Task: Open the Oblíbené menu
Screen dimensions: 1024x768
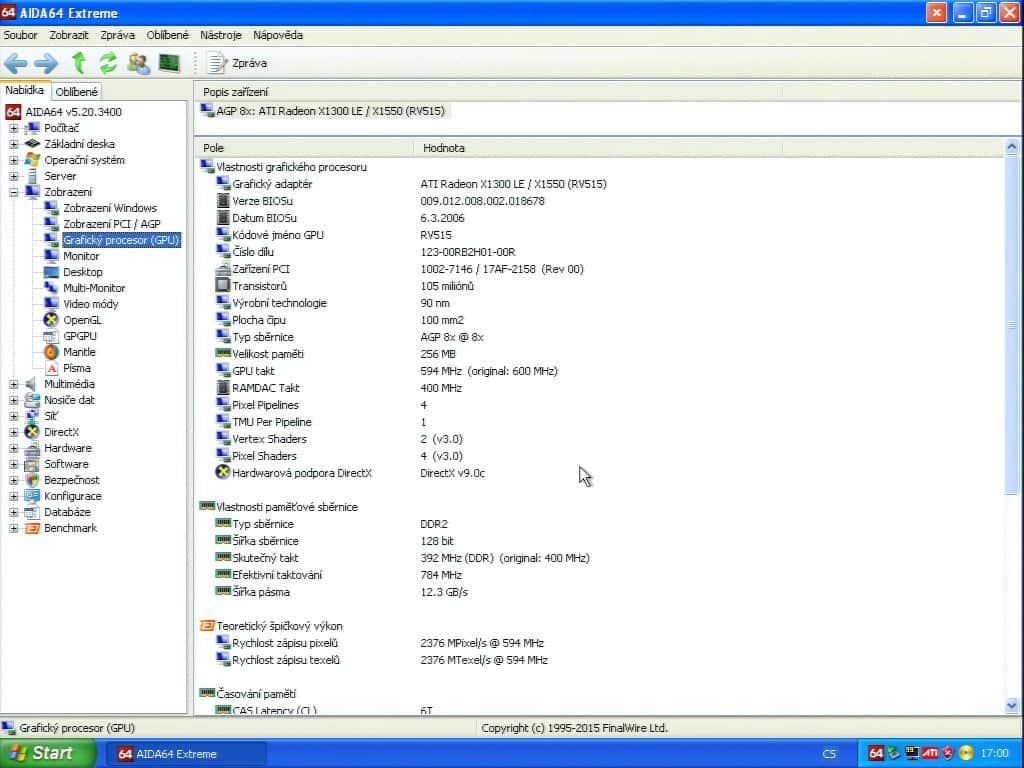Action: [167, 35]
